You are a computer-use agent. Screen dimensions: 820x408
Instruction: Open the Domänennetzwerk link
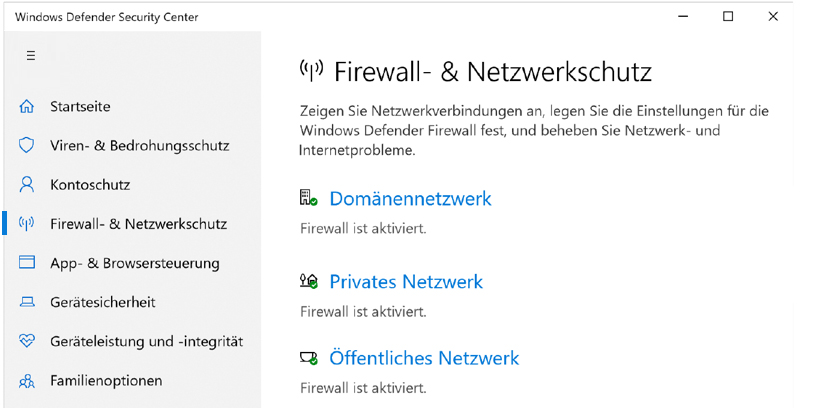pyautogui.click(x=411, y=198)
